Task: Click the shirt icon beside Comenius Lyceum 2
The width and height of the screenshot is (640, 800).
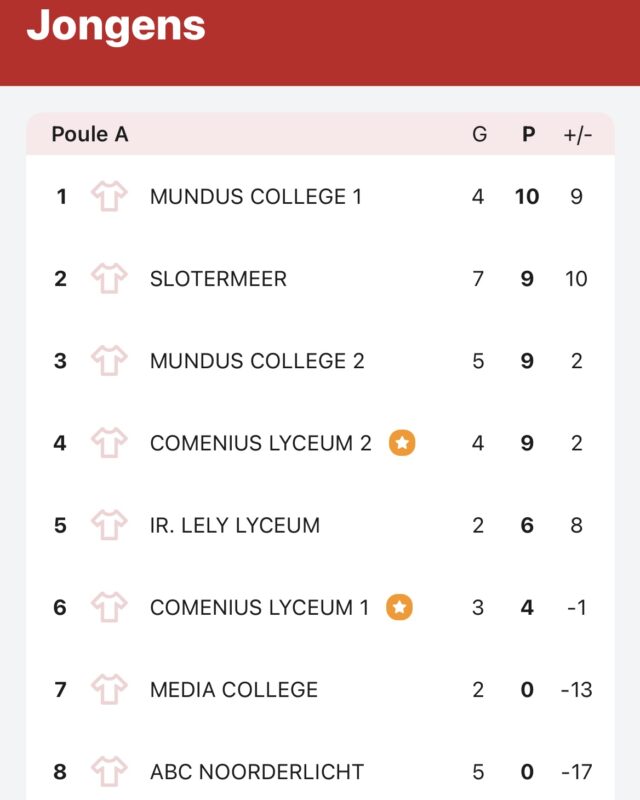Action: (109, 443)
